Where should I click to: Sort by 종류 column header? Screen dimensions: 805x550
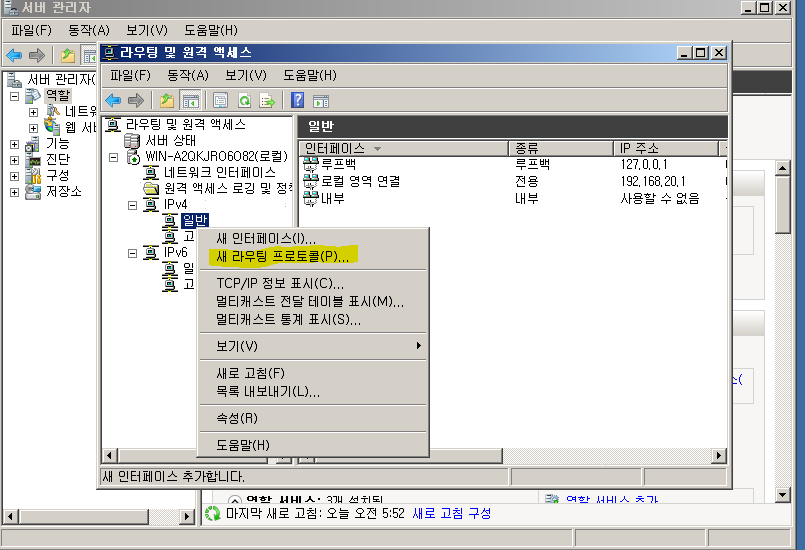[561, 148]
